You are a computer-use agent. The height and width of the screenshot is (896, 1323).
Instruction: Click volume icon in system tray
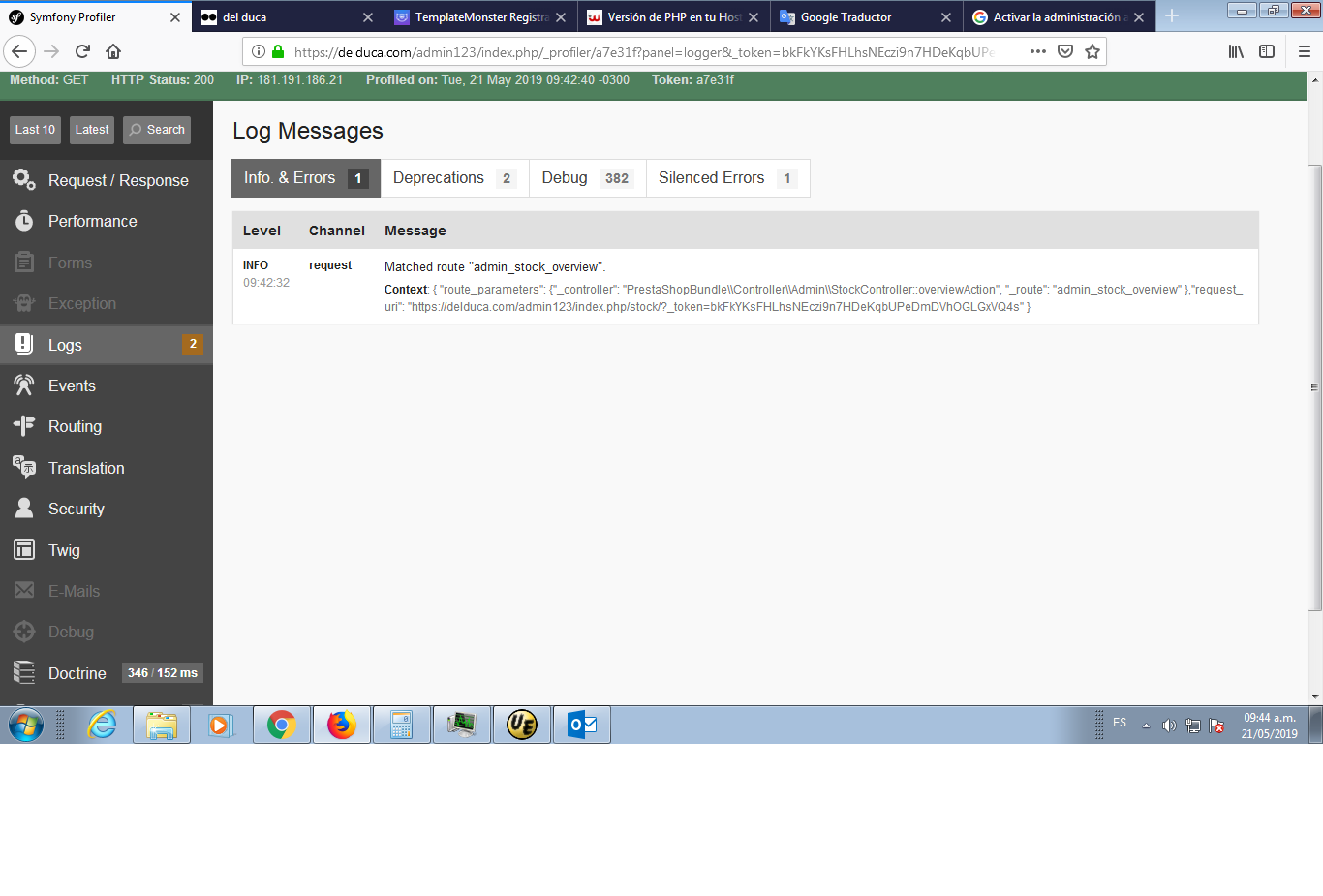coord(1169,726)
